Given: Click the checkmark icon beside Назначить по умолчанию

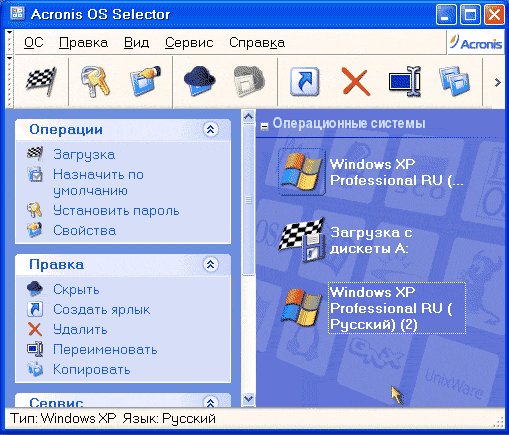Looking at the screenshot, I should 35,174.
